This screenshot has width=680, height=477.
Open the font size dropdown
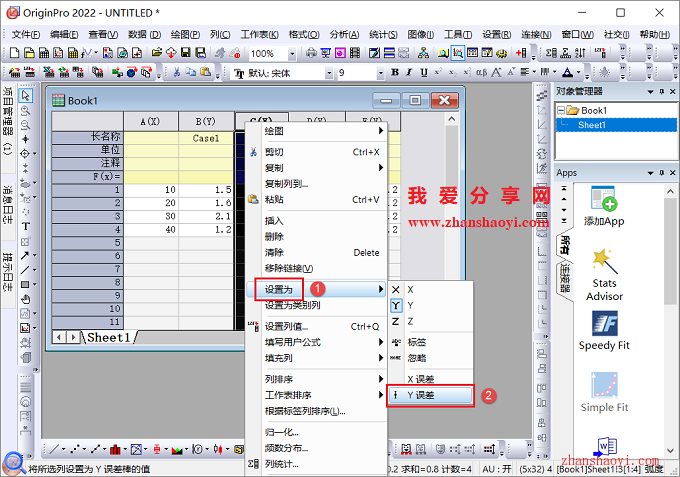pyautogui.click(x=380, y=73)
